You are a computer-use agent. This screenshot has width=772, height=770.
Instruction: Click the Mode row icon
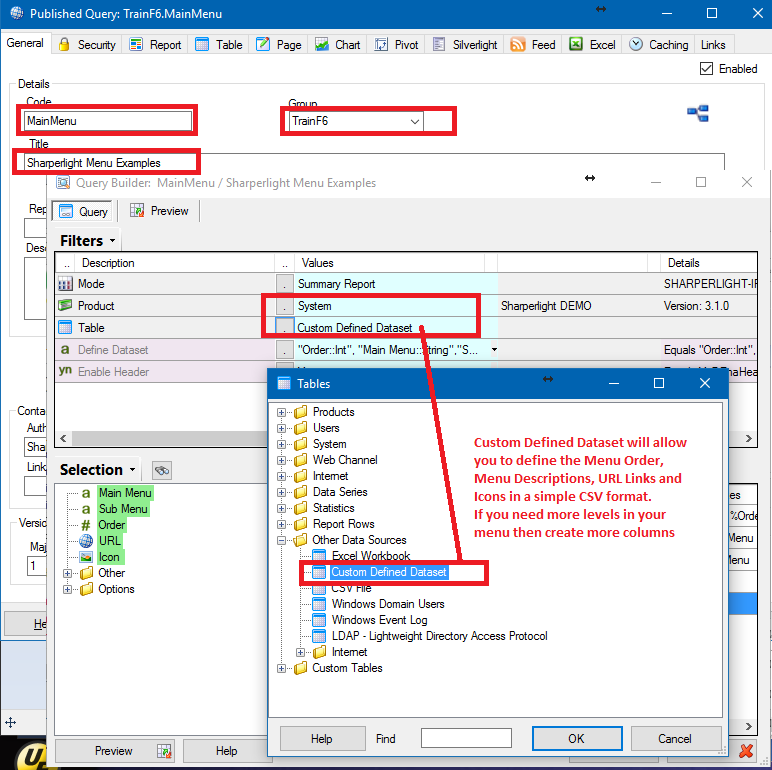pyautogui.click(x=65, y=284)
